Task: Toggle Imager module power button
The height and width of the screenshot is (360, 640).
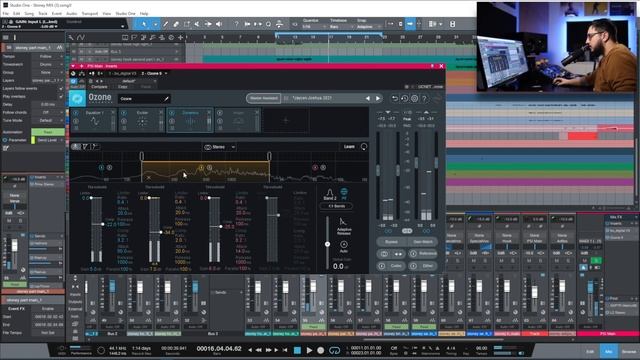Action: point(220,113)
